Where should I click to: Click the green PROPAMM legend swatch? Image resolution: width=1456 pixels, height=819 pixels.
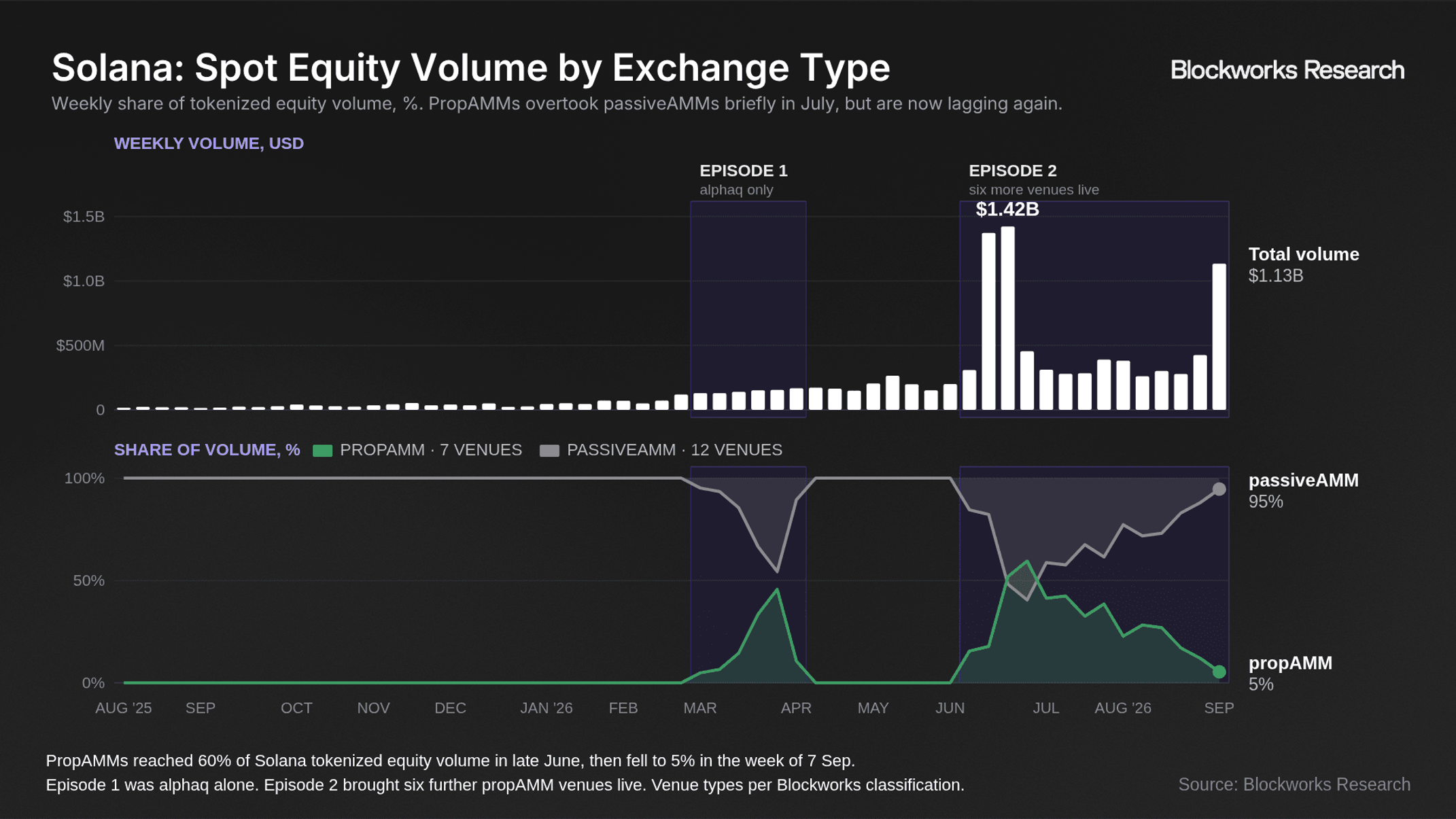click(322, 451)
